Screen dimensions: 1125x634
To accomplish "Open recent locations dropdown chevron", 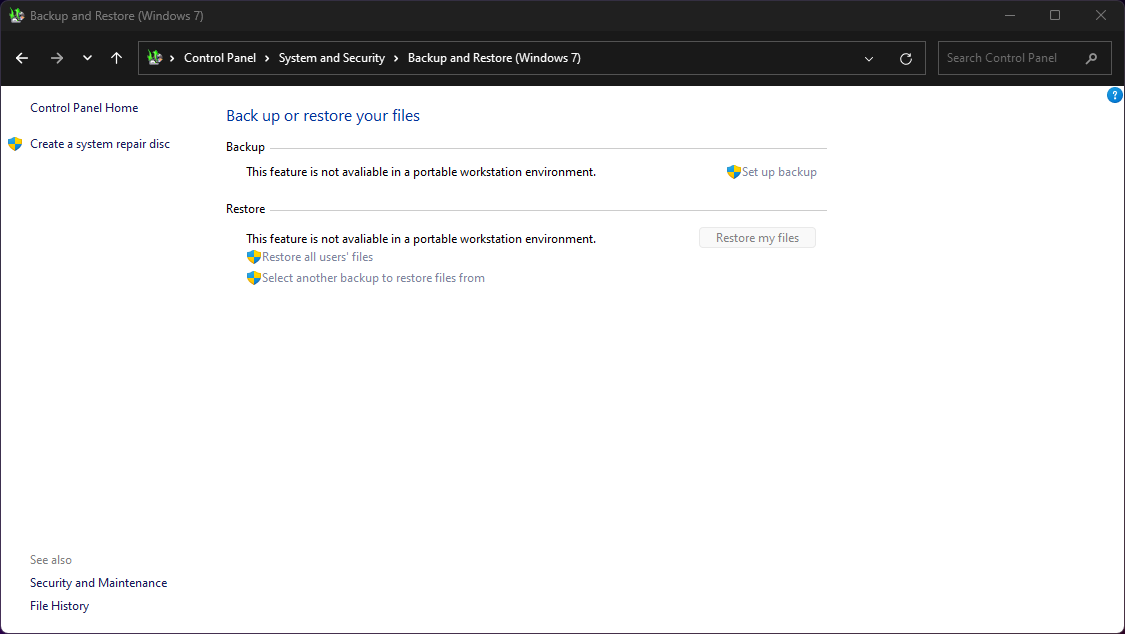I will (x=87, y=58).
